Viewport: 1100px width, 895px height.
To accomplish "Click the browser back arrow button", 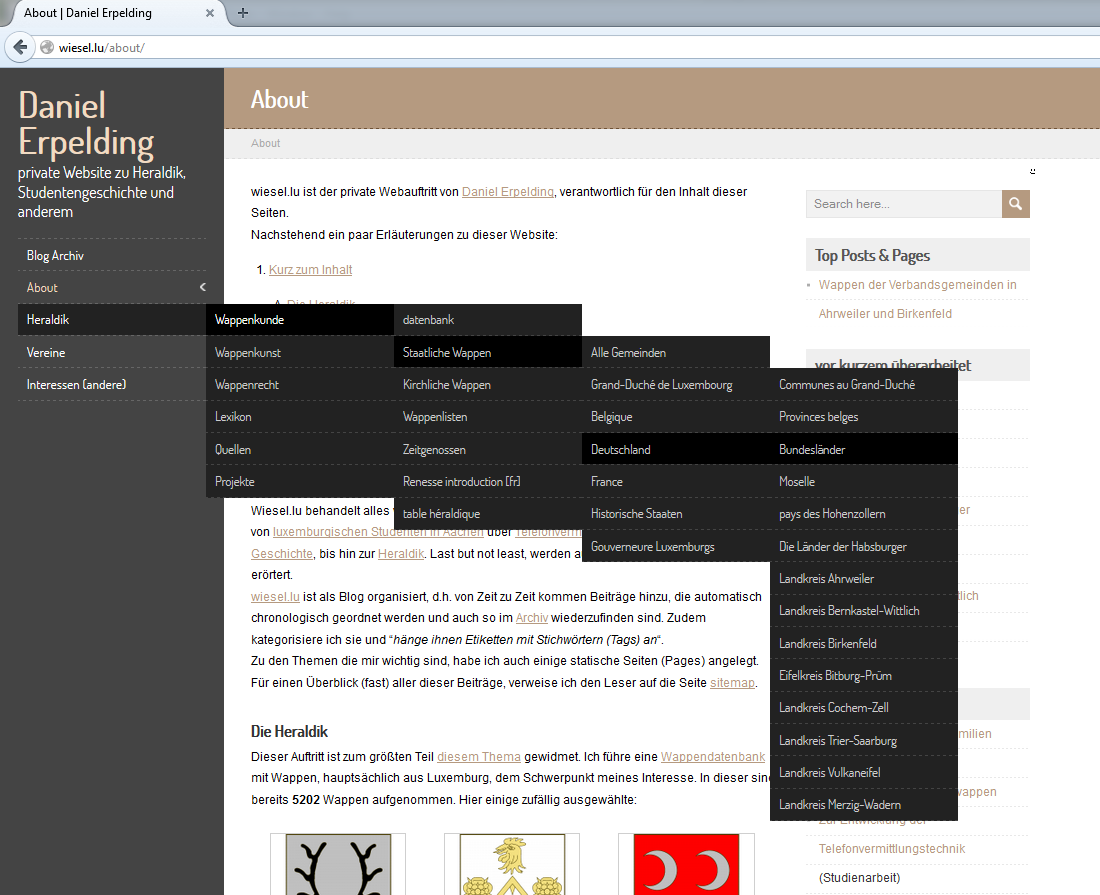I will tap(20, 47).
